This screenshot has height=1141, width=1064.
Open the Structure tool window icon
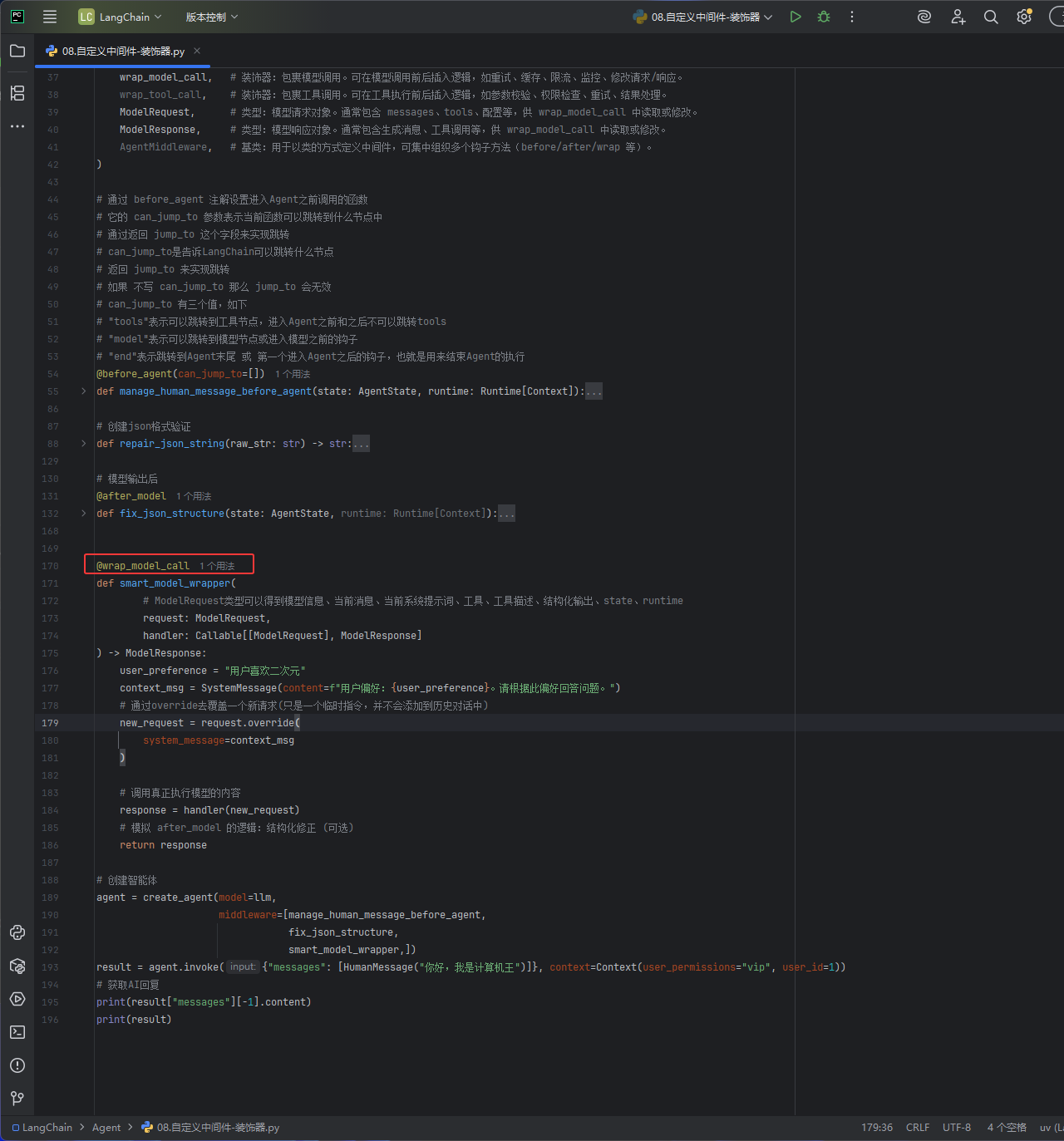(x=17, y=93)
